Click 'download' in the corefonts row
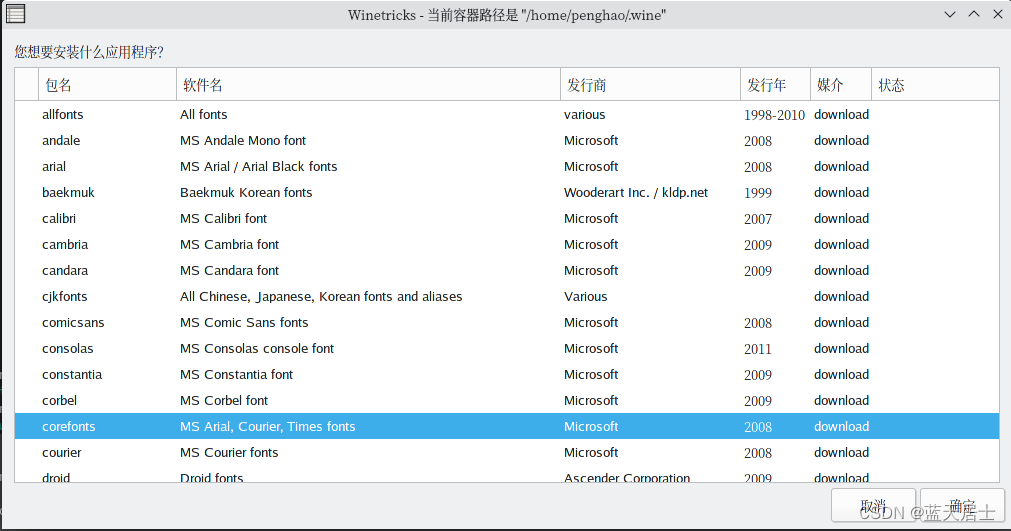 (x=841, y=426)
